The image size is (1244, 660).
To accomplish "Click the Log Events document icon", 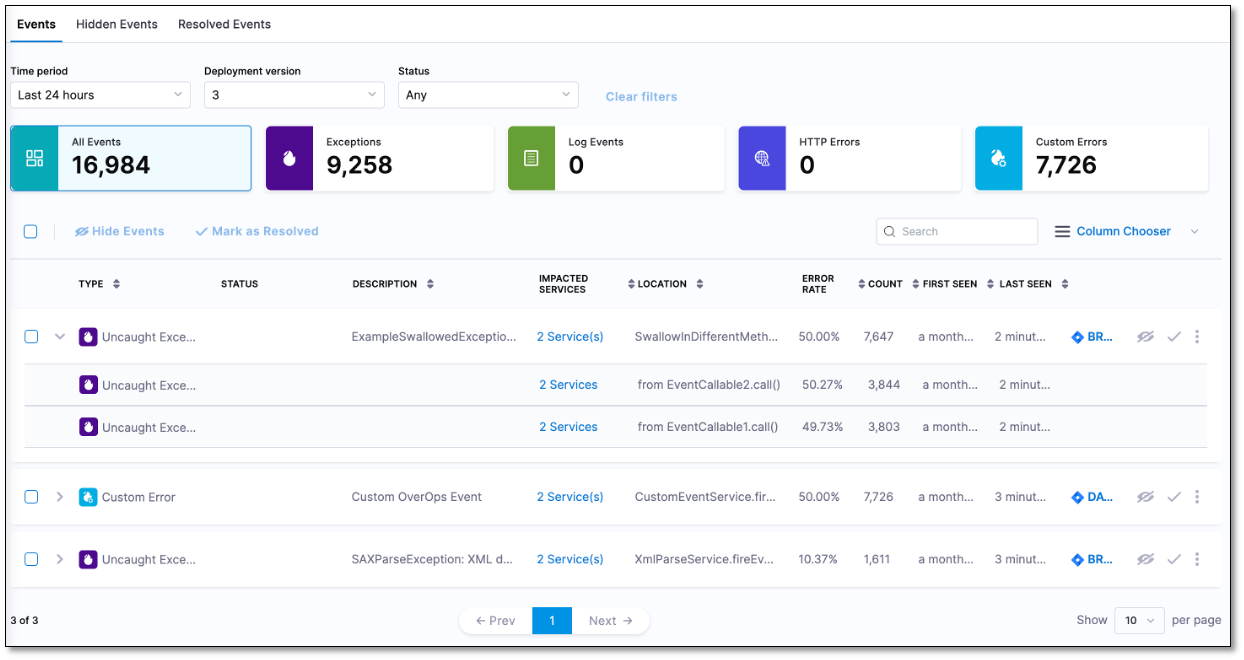I will coord(531,158).
